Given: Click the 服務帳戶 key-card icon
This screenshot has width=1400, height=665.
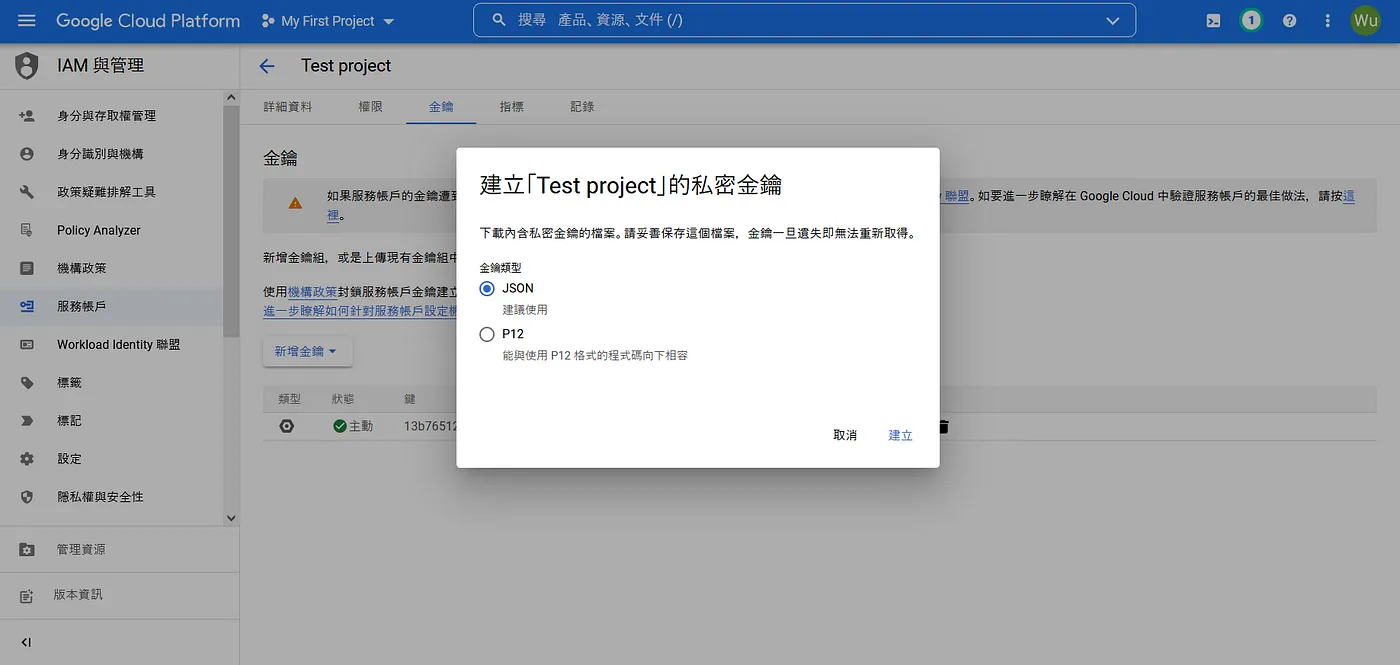Looking at the screenshot, I should 27,306.
